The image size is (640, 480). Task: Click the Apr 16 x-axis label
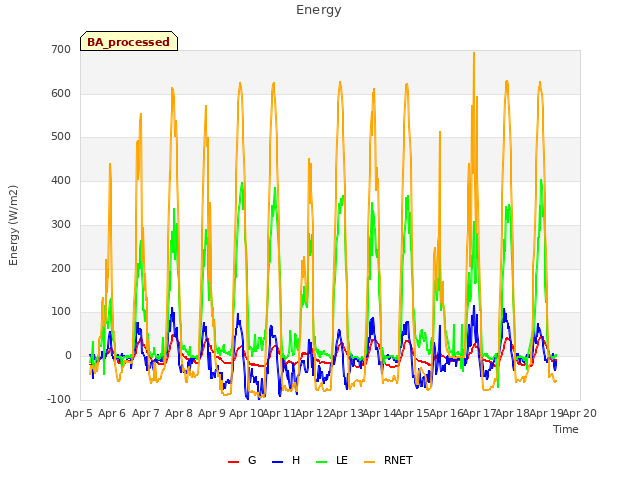[x=446, y=413]
